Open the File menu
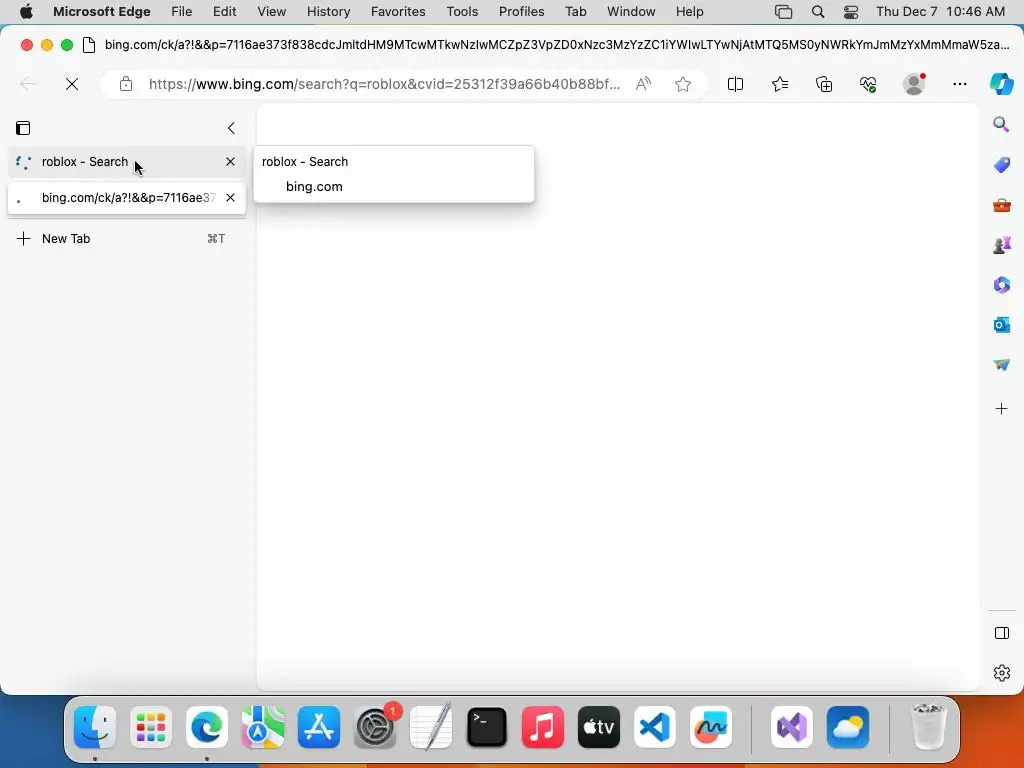Screen dimensions: 1024x768 click(182, 12)
